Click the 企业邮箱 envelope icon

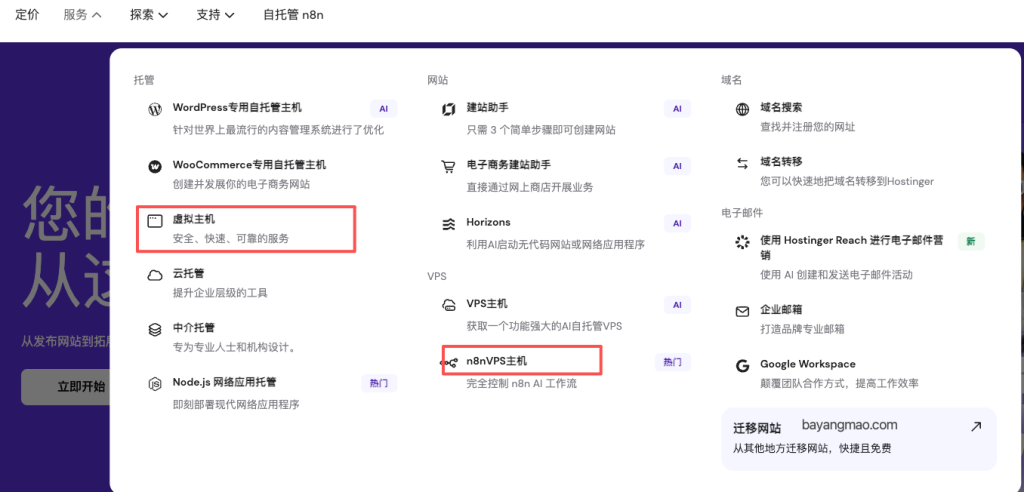pyautogui.click(x=743, y=312)
